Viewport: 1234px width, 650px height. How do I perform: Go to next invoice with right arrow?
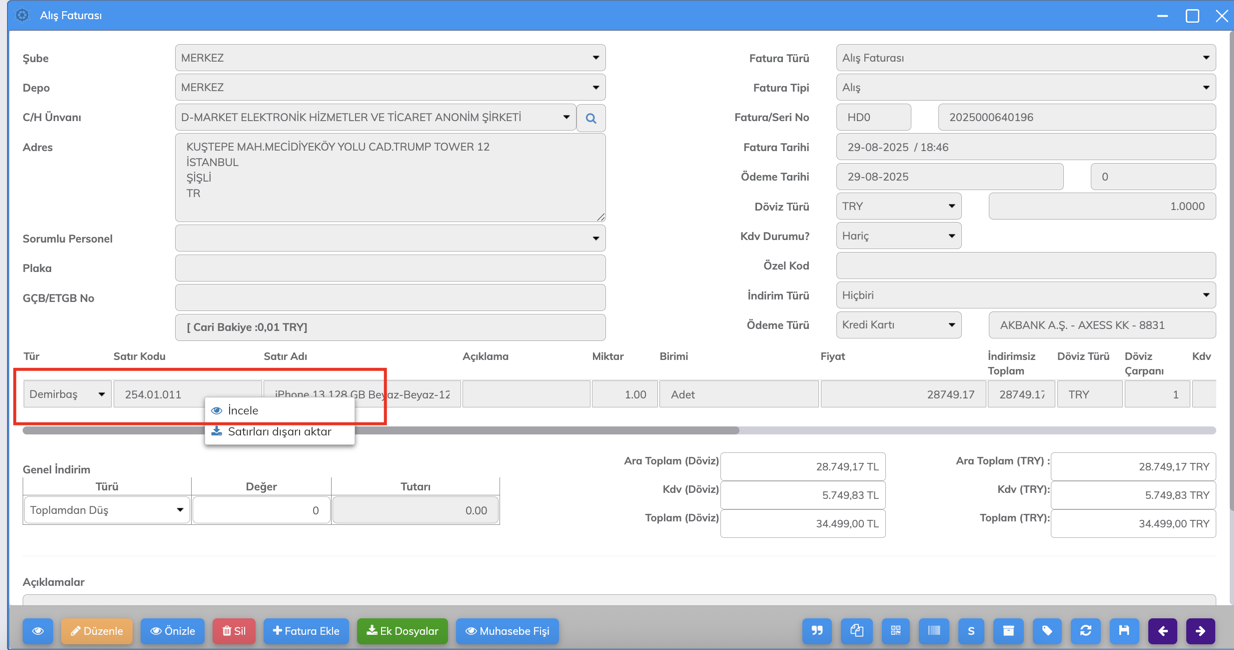pos(1201,631)
